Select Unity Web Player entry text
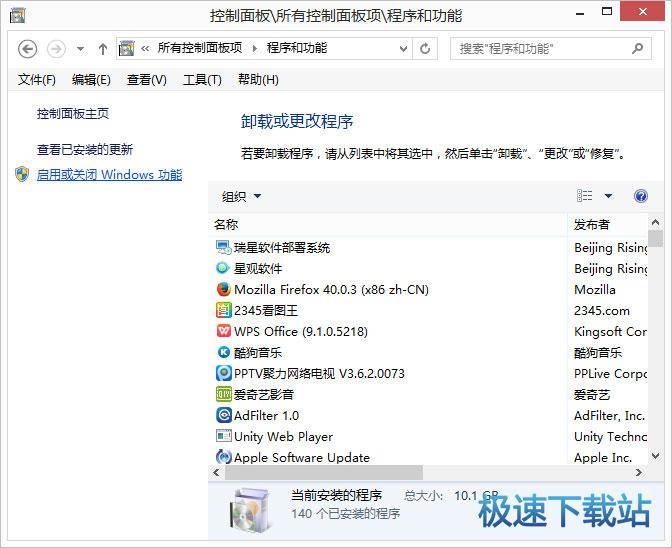This screenshot has width=672, height=548. coord(283,437)
